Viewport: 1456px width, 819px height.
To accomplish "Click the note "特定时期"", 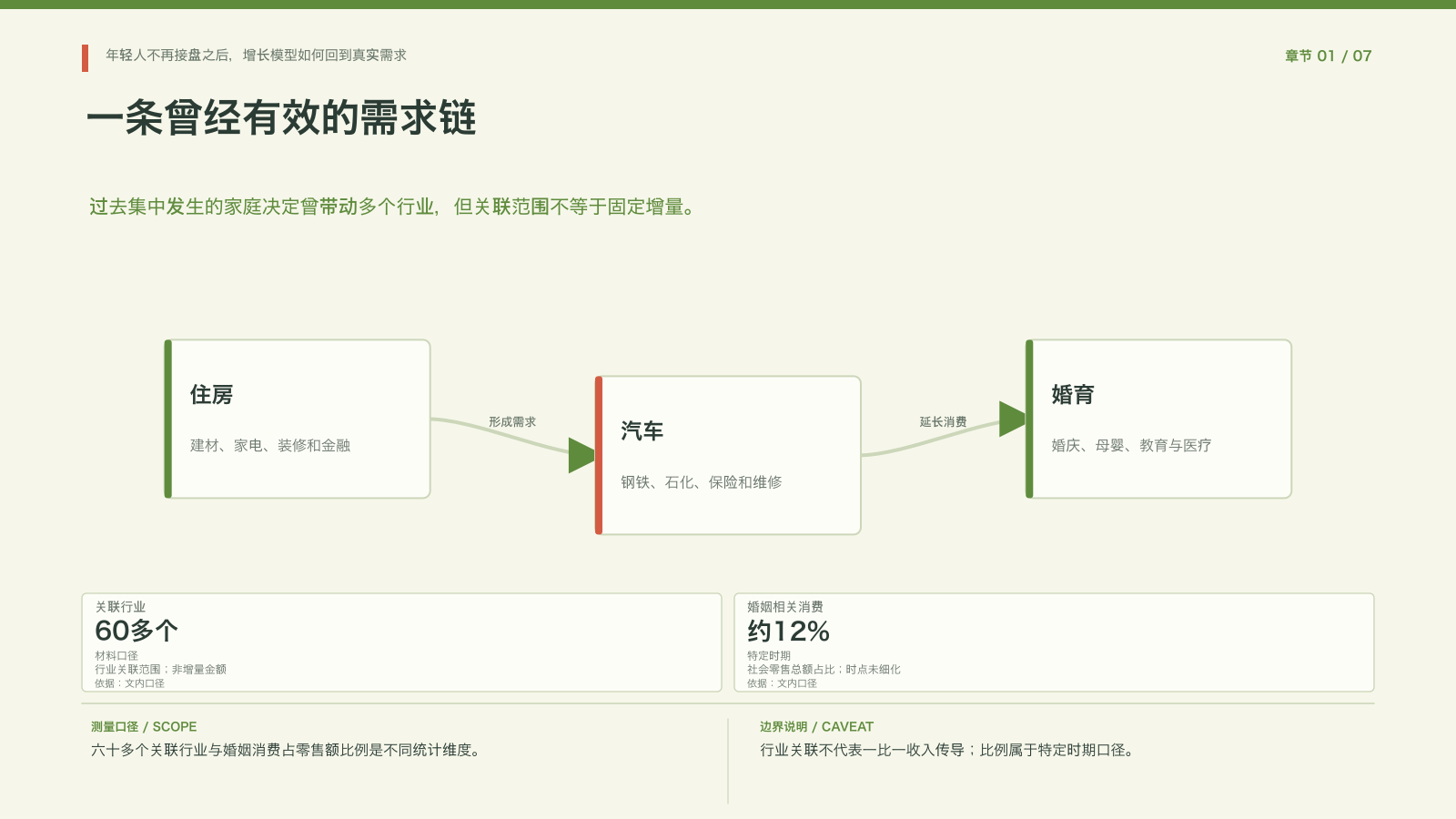I will point(769,656).
